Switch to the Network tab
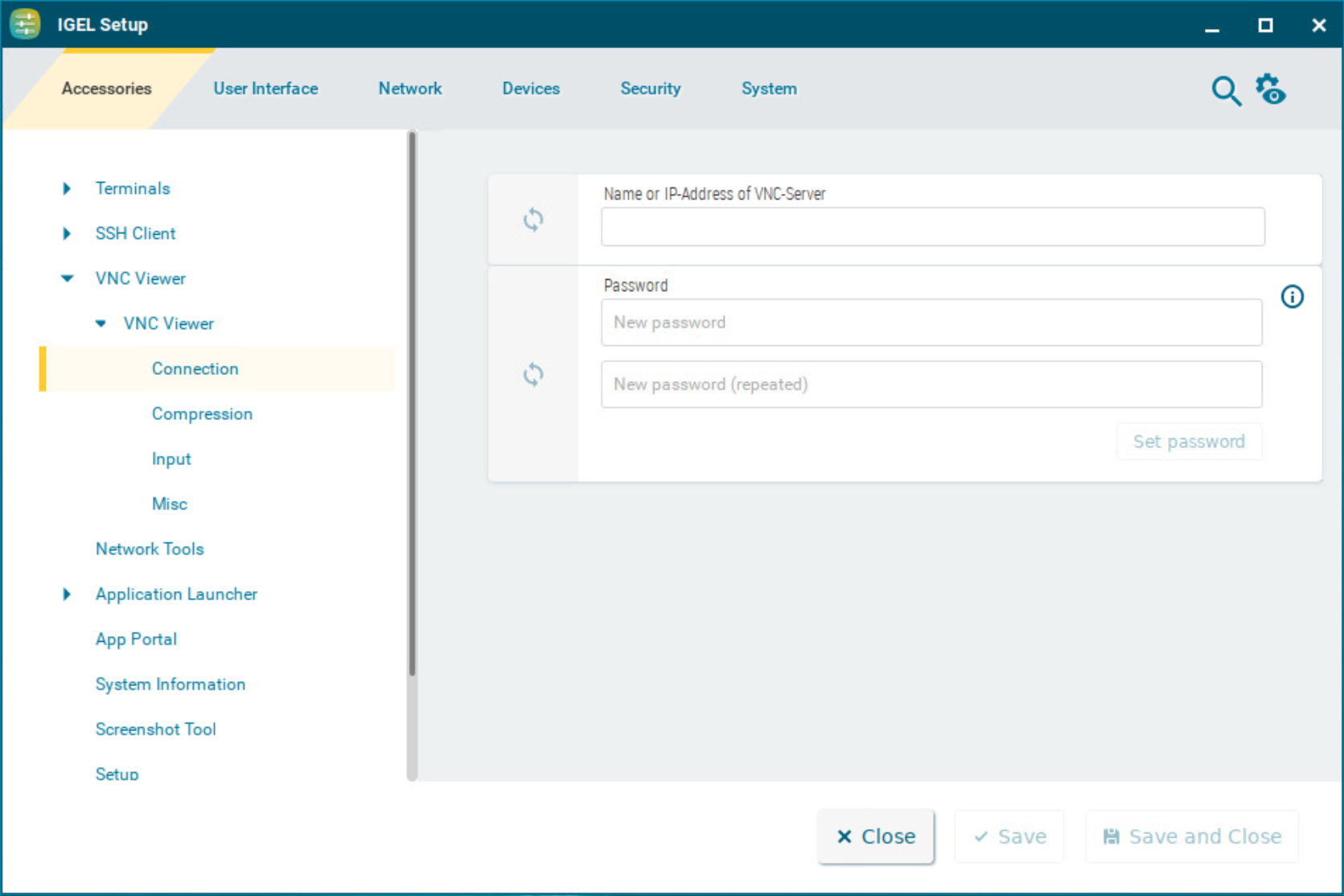The height and width of the screenshot is (896, 1344). click(x=409, y=88)
